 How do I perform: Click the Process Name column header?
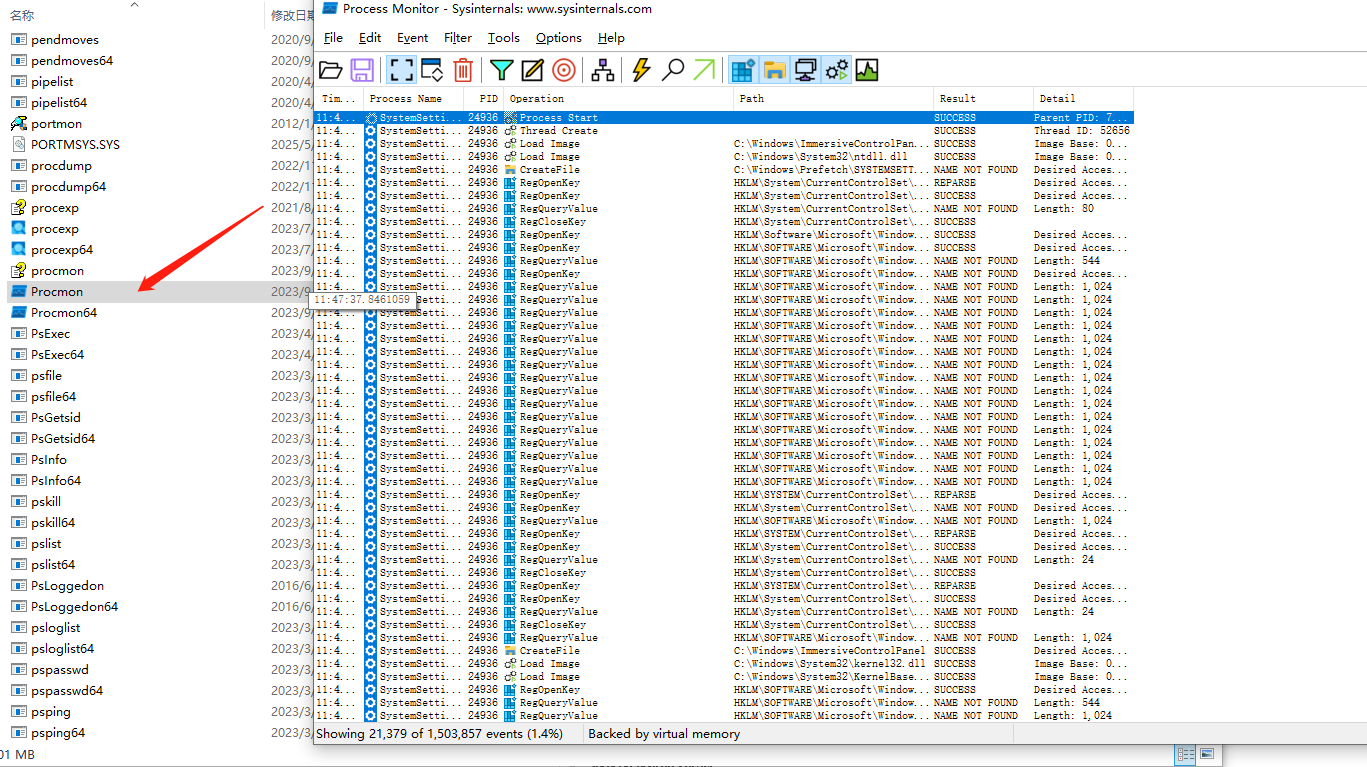413,99
